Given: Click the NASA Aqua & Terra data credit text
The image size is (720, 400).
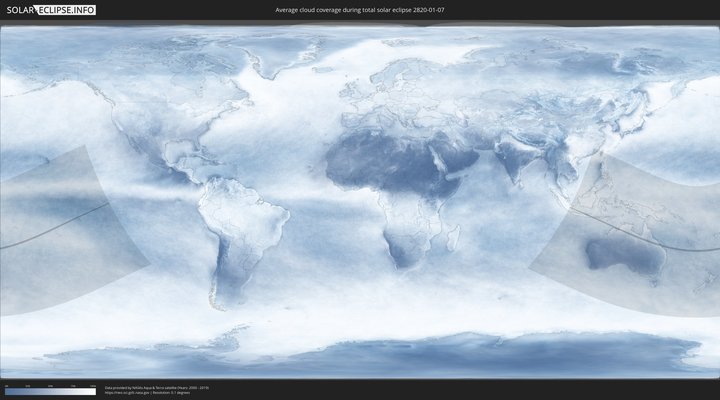Looking at the screenshot, I should [157, 388].
